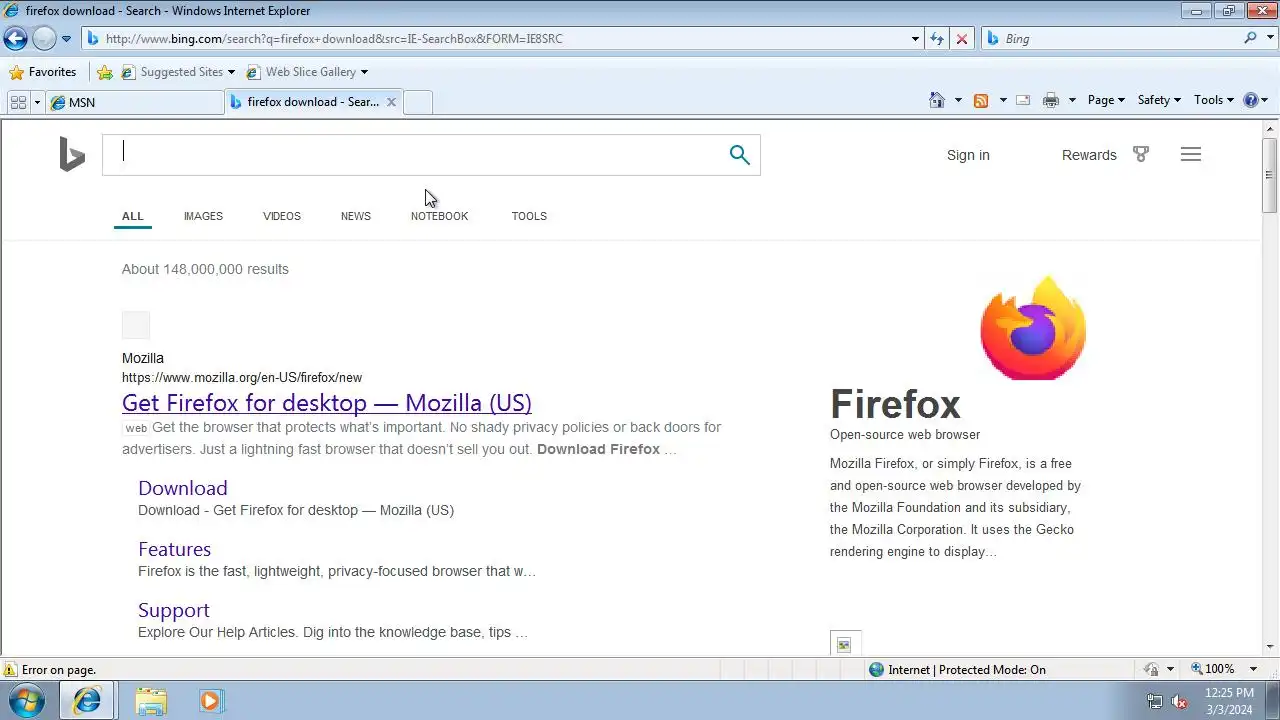The width and height of the screenshot is (1280, 720).
Task: Click the Rewards trophy icon
Action: point(1141,154)
